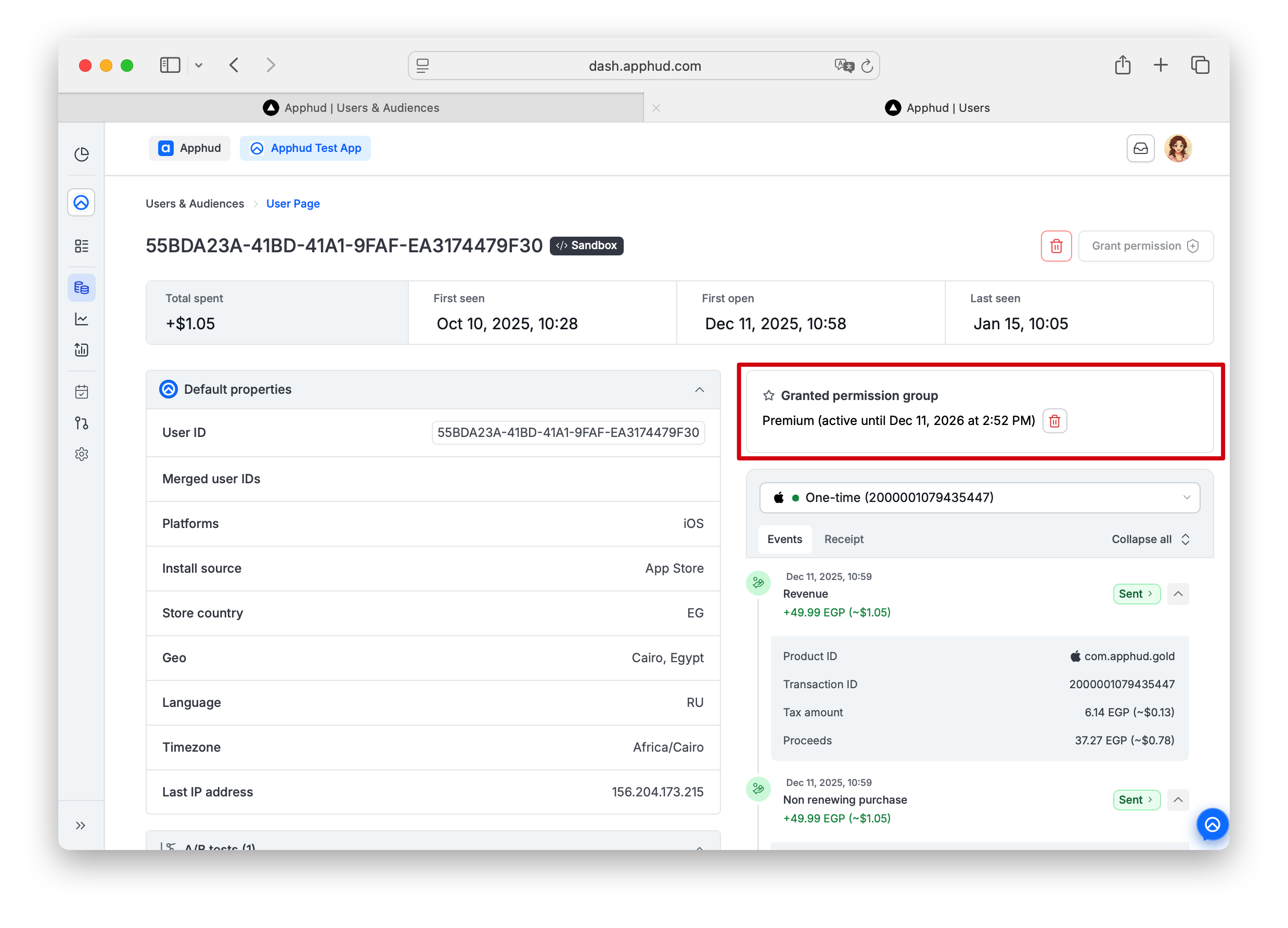Open the floating Apphud help chat button
This screenshot has width=1288, height=928.
(1213, 824)
